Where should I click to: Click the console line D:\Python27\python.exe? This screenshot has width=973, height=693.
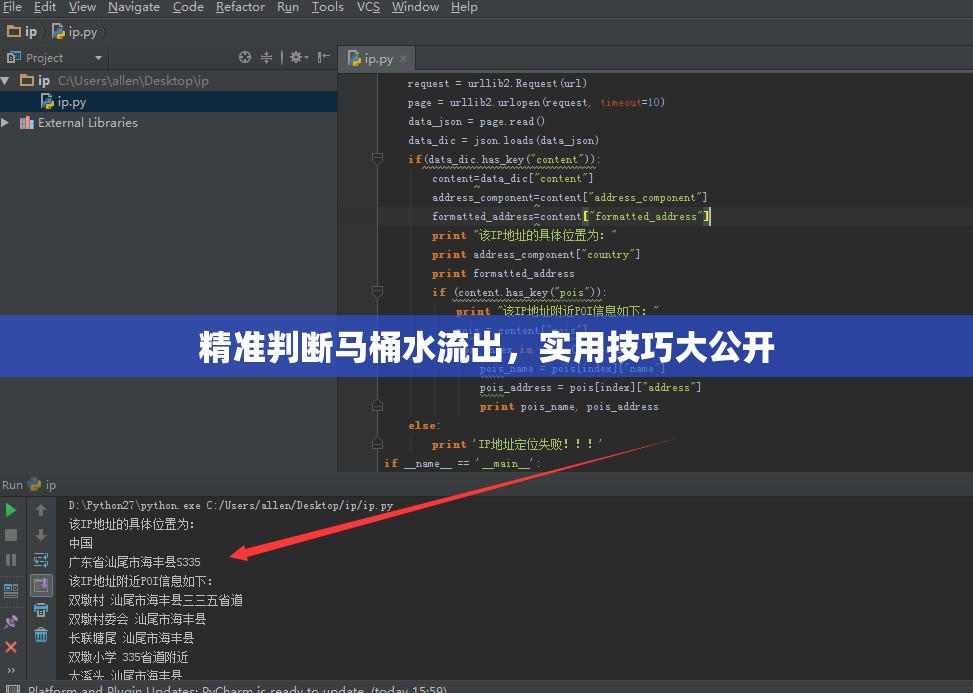[231, 505]
